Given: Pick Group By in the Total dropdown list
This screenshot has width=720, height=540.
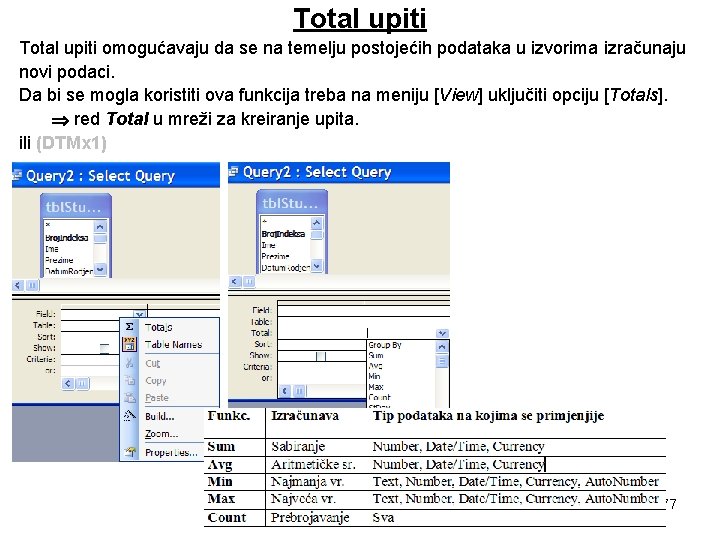Looking at the screenshot, I should click(385, 345).
